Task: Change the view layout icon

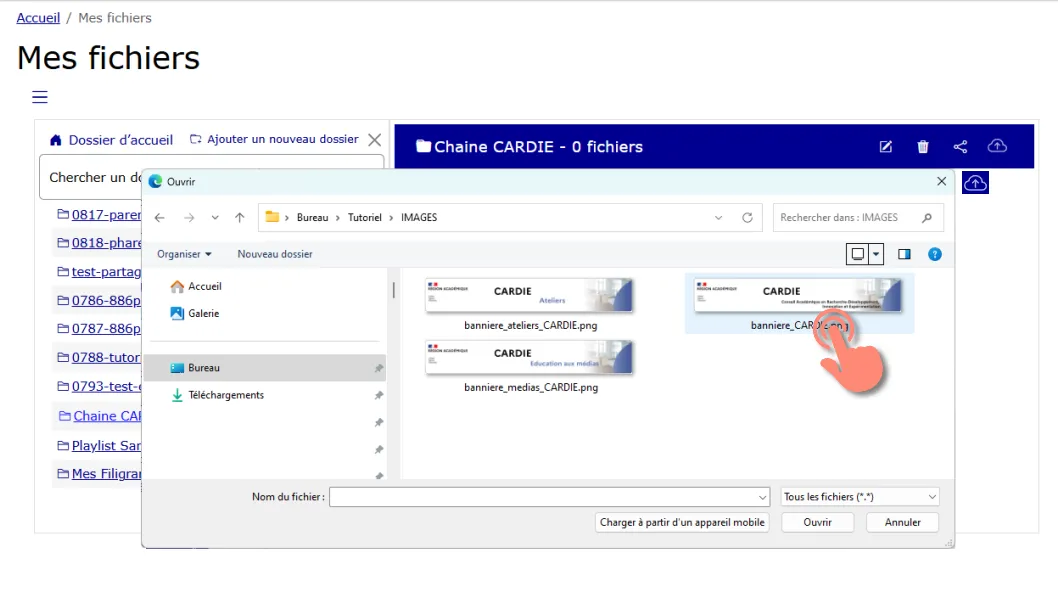Action: click(858, 254)
